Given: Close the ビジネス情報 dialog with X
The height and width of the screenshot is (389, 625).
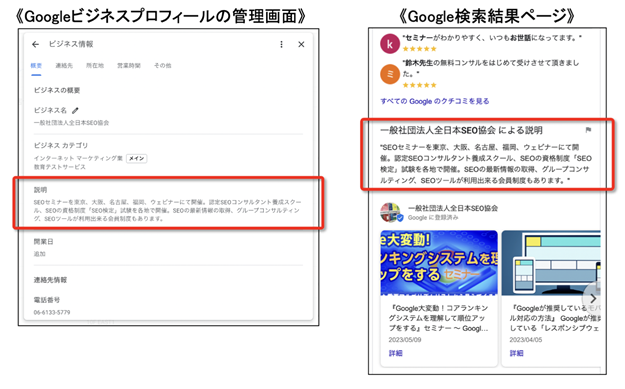Looking at the screenshot, I should 301,44.
